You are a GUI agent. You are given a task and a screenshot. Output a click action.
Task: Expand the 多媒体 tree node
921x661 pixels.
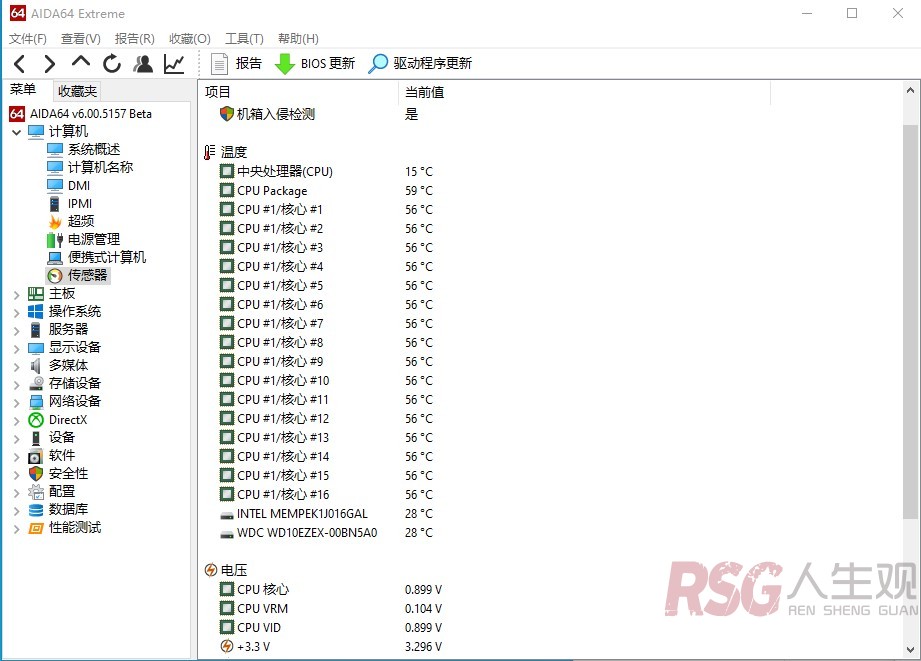(x=16, y=367)
